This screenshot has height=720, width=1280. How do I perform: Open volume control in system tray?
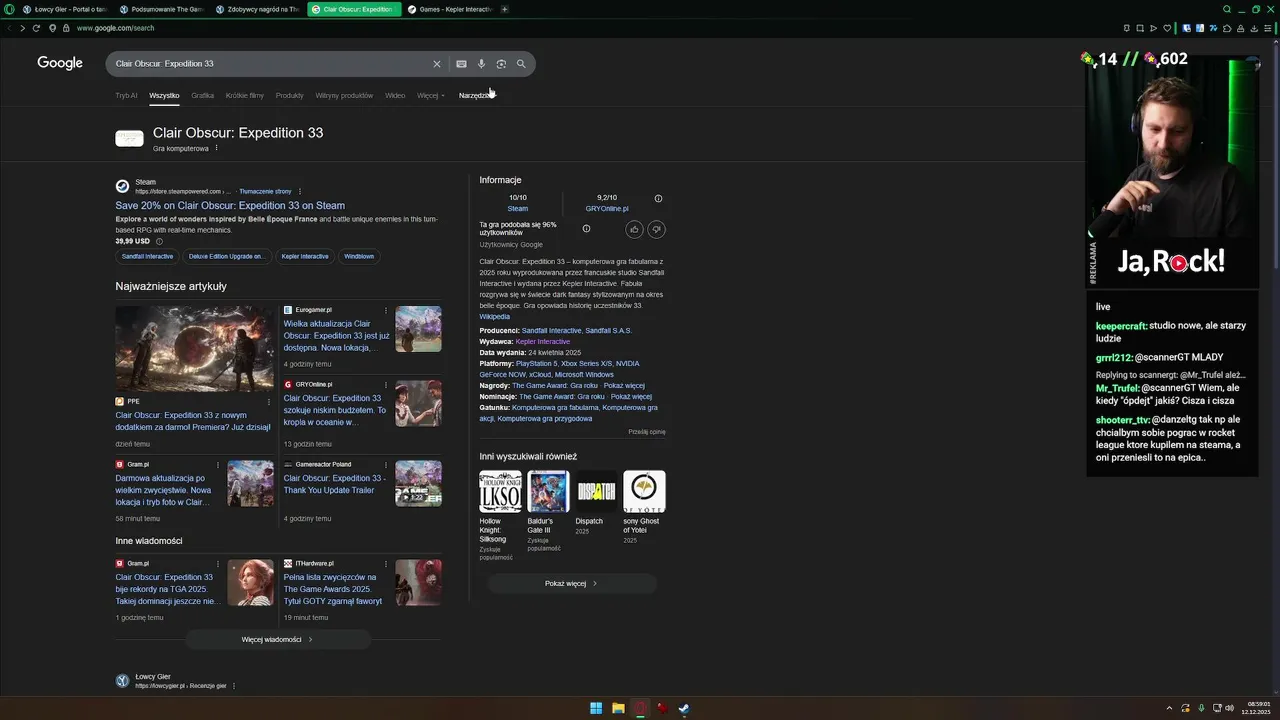pyautogui.click(x=1229, y=708)
